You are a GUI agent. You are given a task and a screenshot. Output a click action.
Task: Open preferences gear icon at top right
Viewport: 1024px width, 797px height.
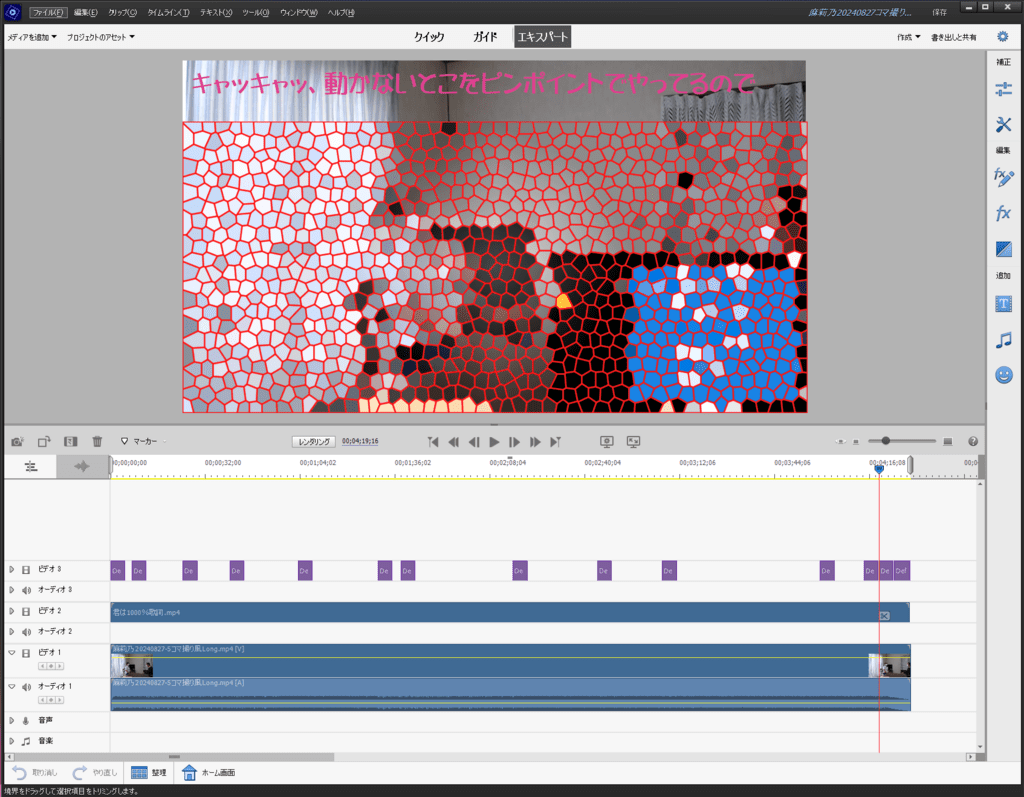coord(1003,37)
